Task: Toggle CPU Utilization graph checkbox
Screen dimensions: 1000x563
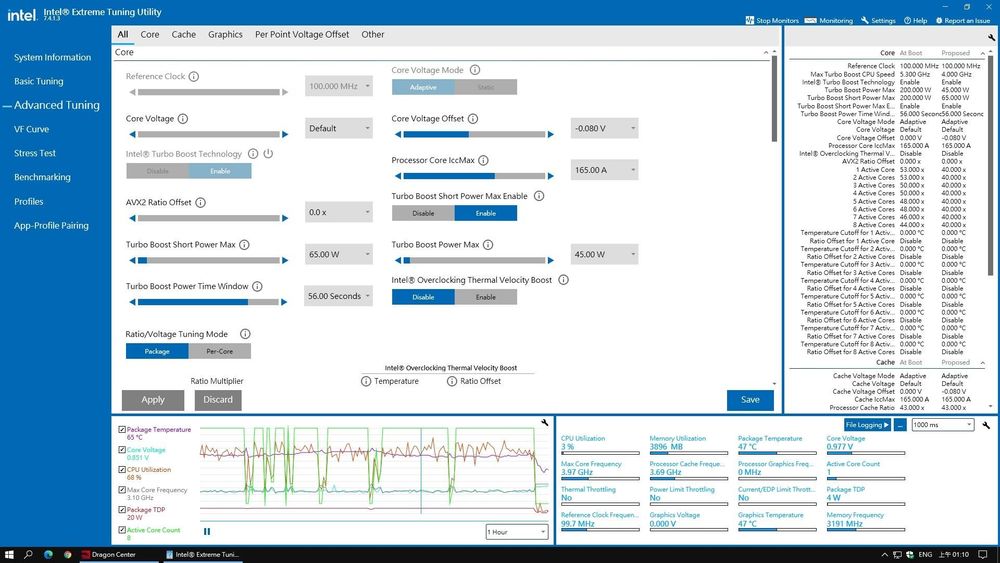Action: point(122,469)
